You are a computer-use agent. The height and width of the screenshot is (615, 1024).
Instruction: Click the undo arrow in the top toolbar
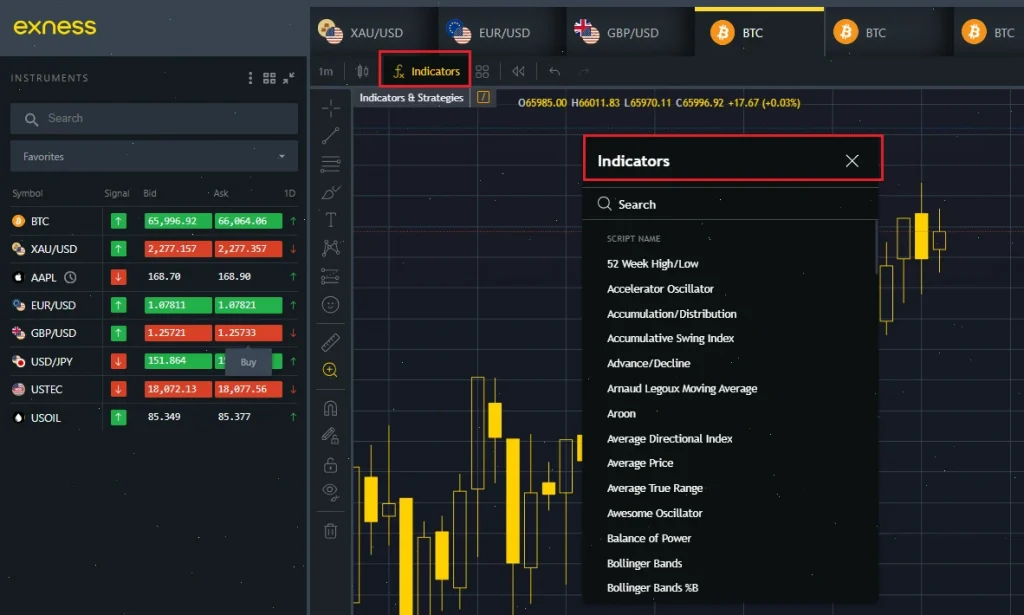pos(553,70)
